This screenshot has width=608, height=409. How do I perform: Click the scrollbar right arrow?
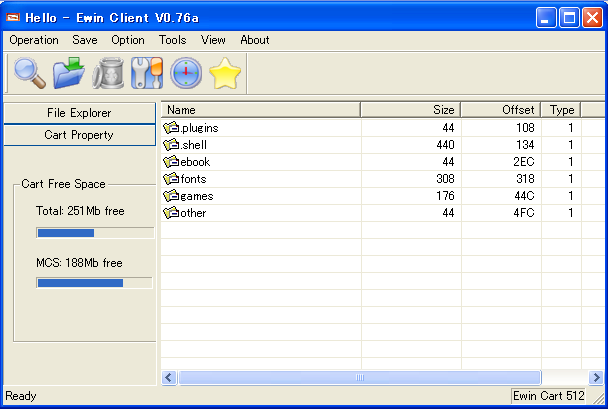click(596, 377)
